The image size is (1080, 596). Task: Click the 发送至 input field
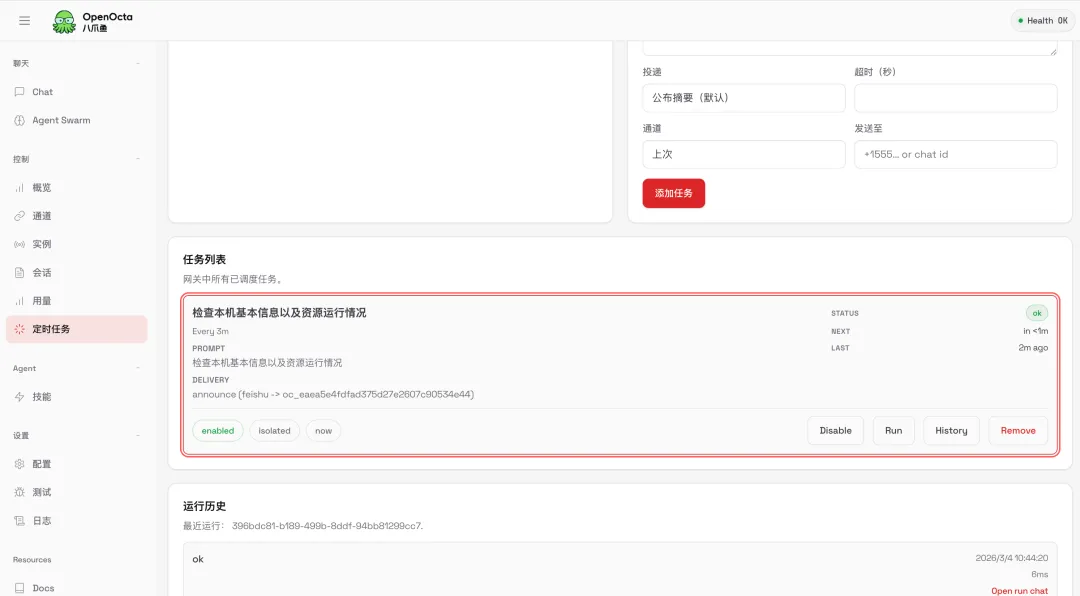(x=955, y=154)
